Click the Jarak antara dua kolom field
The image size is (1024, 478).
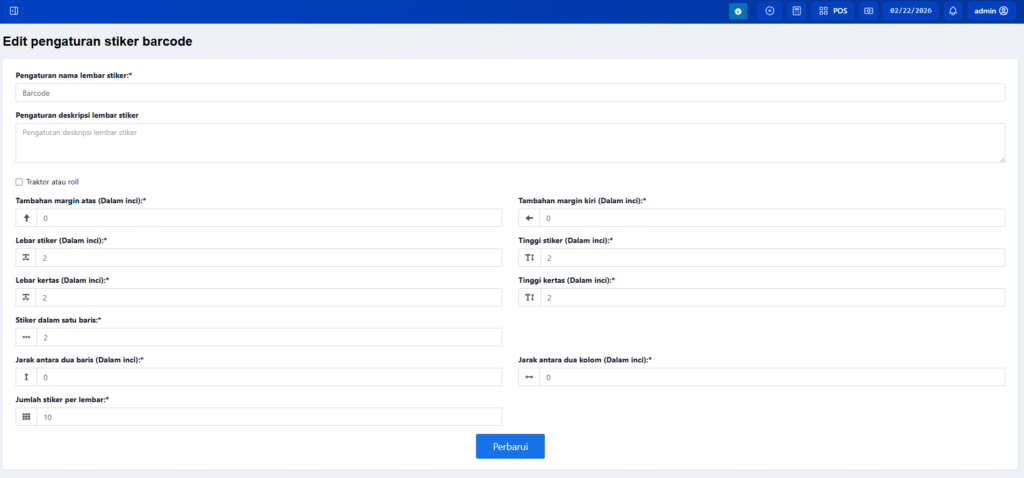771,377
